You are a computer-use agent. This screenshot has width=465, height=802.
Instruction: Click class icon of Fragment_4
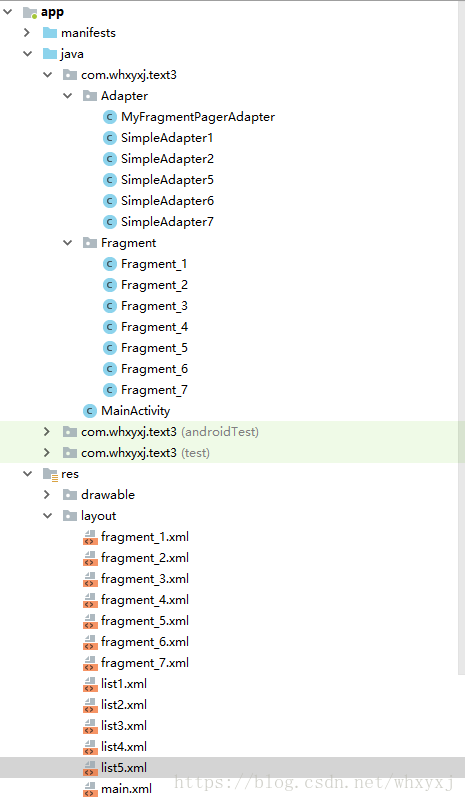point(109,327)
